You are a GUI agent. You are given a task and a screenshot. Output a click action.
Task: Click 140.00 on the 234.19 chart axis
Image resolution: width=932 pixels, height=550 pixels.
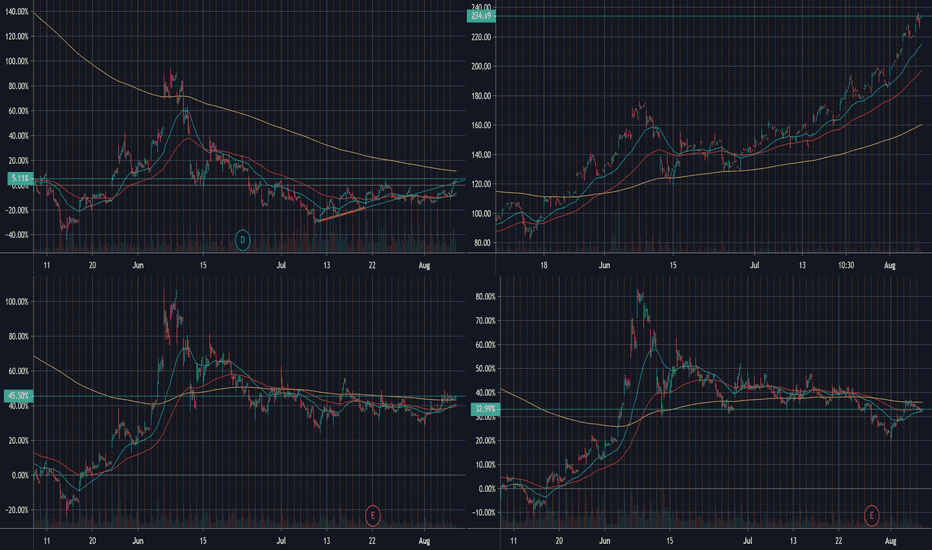(x=480, y=155)
